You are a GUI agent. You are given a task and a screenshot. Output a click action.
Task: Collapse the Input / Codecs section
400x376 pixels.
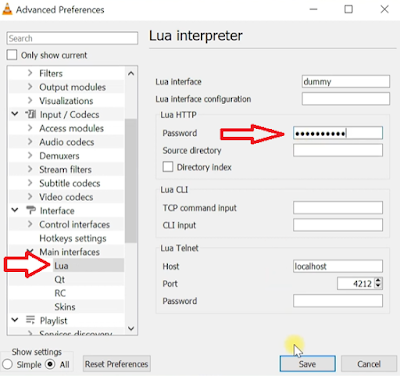[15, 114]
